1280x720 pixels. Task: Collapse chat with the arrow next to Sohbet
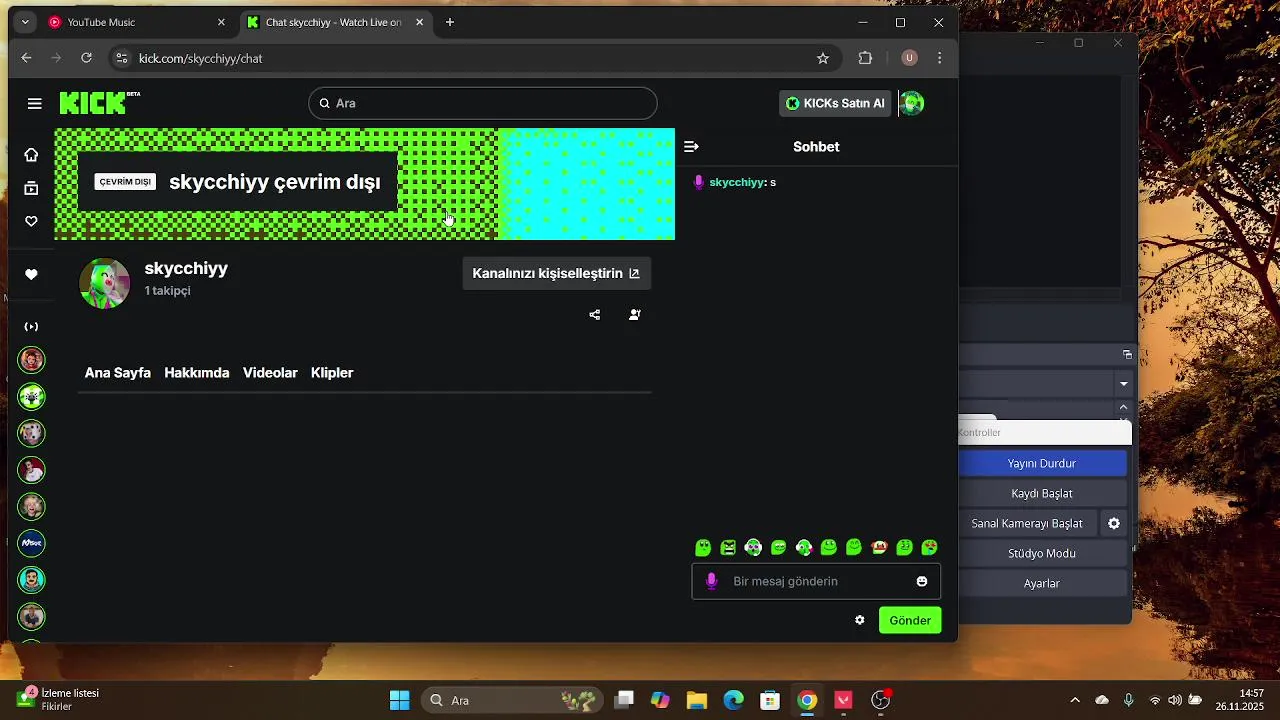tap(691, 147)
